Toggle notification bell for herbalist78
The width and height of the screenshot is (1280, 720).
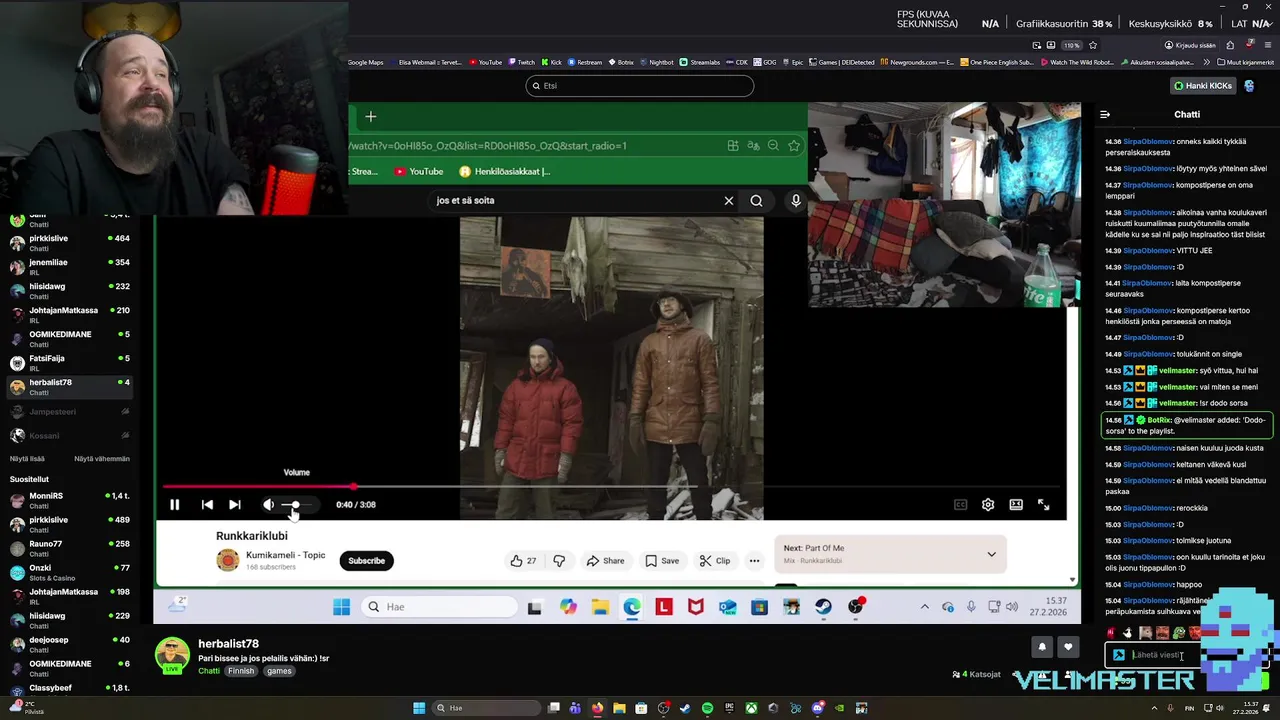tap(1042, 647)
